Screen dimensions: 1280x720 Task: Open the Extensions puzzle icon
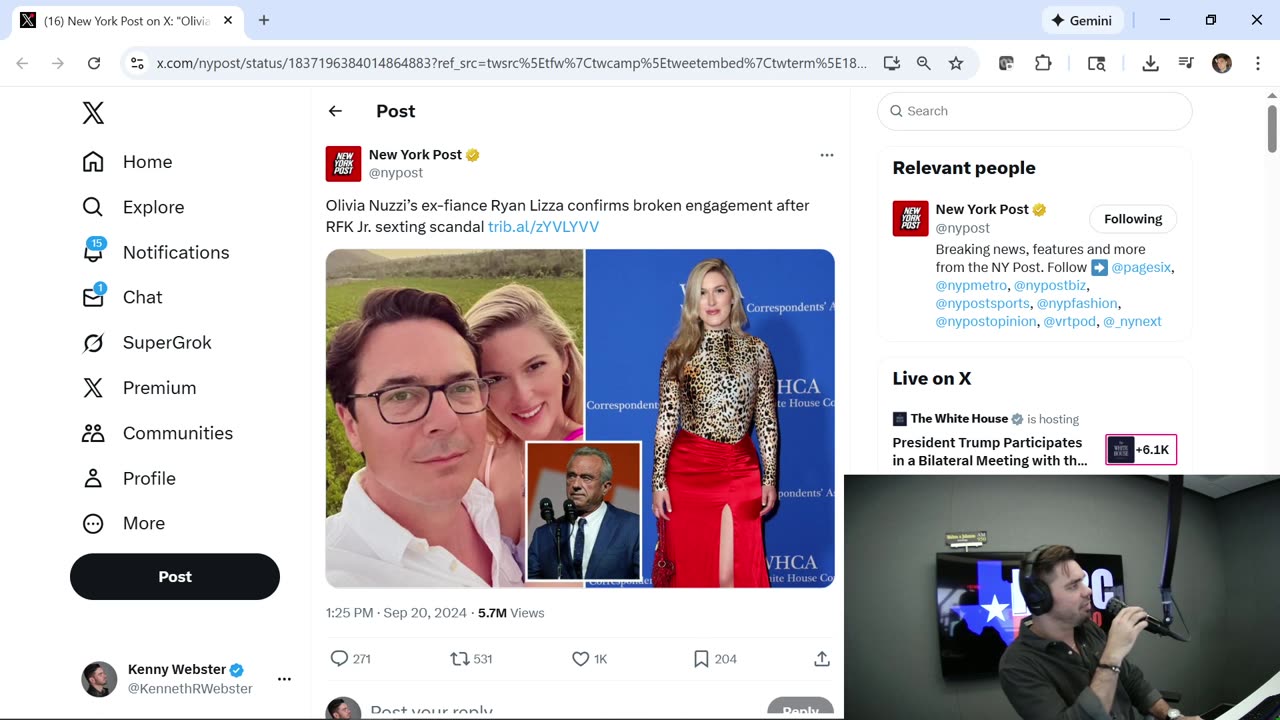(x=1043, y=63)
